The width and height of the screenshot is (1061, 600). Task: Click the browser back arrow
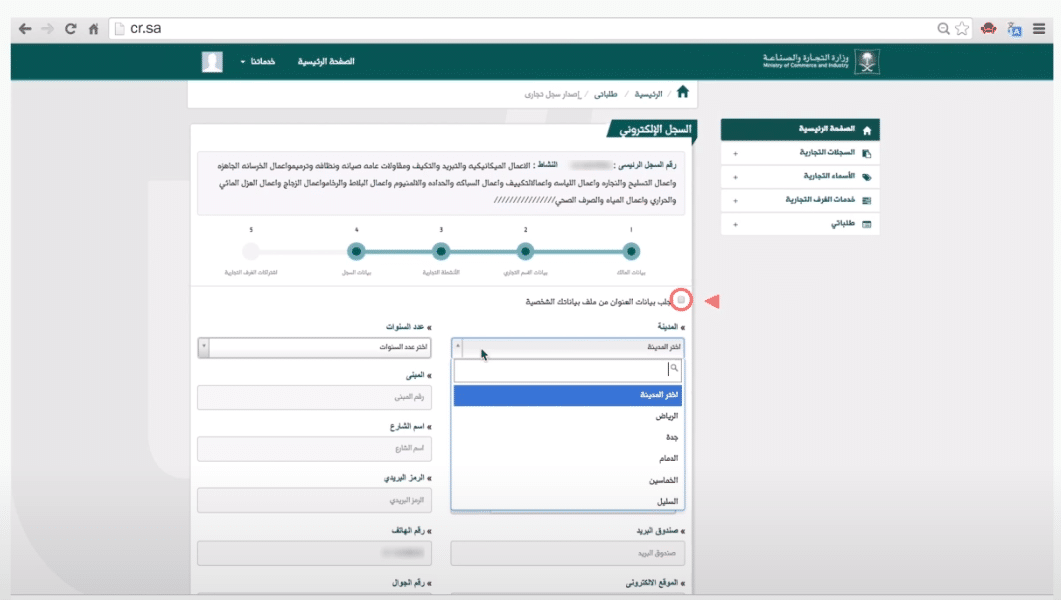tap(25, 28)
